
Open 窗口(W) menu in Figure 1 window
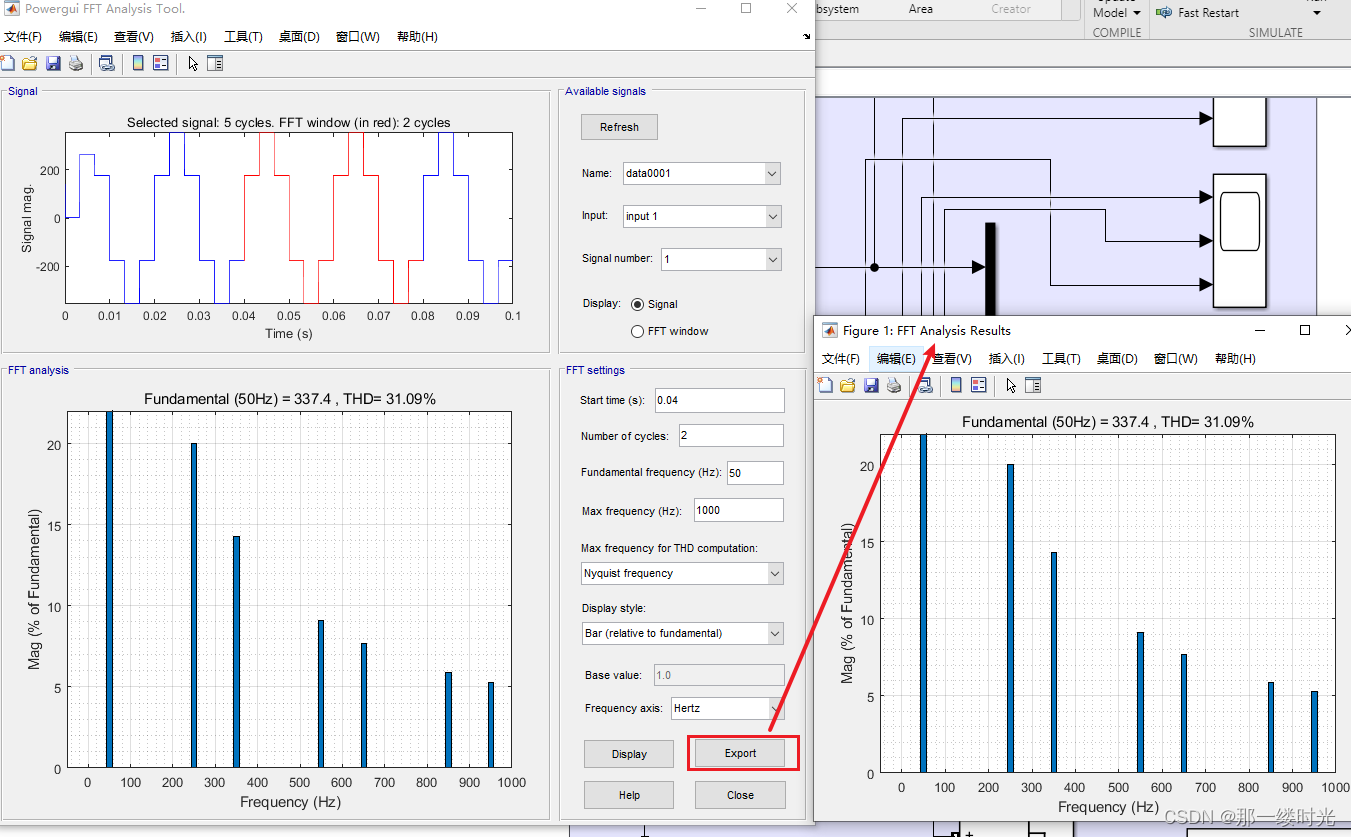1176,359
